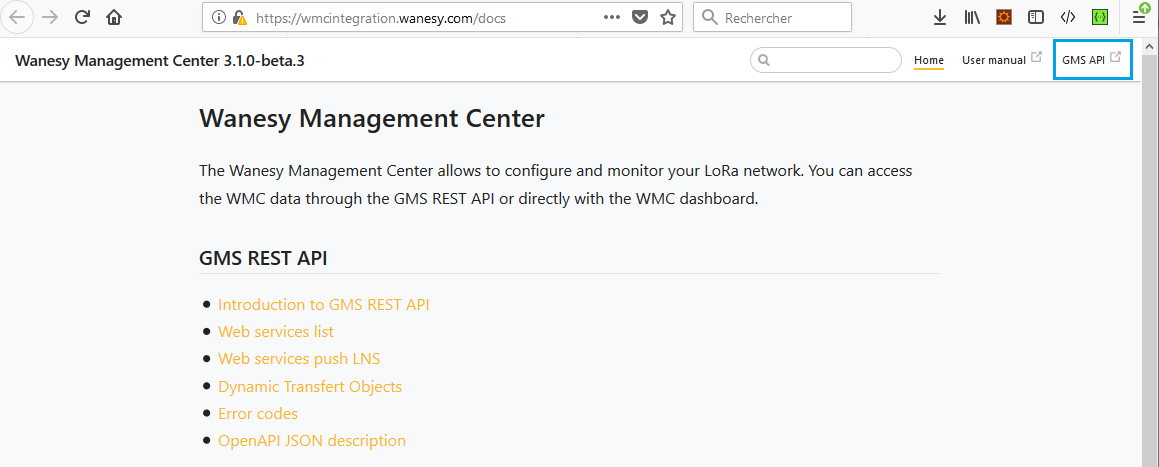This screenshot has height=467, width=1159.
Task: Open the page actions three-dot menu
Action: (x=612, y=17)
